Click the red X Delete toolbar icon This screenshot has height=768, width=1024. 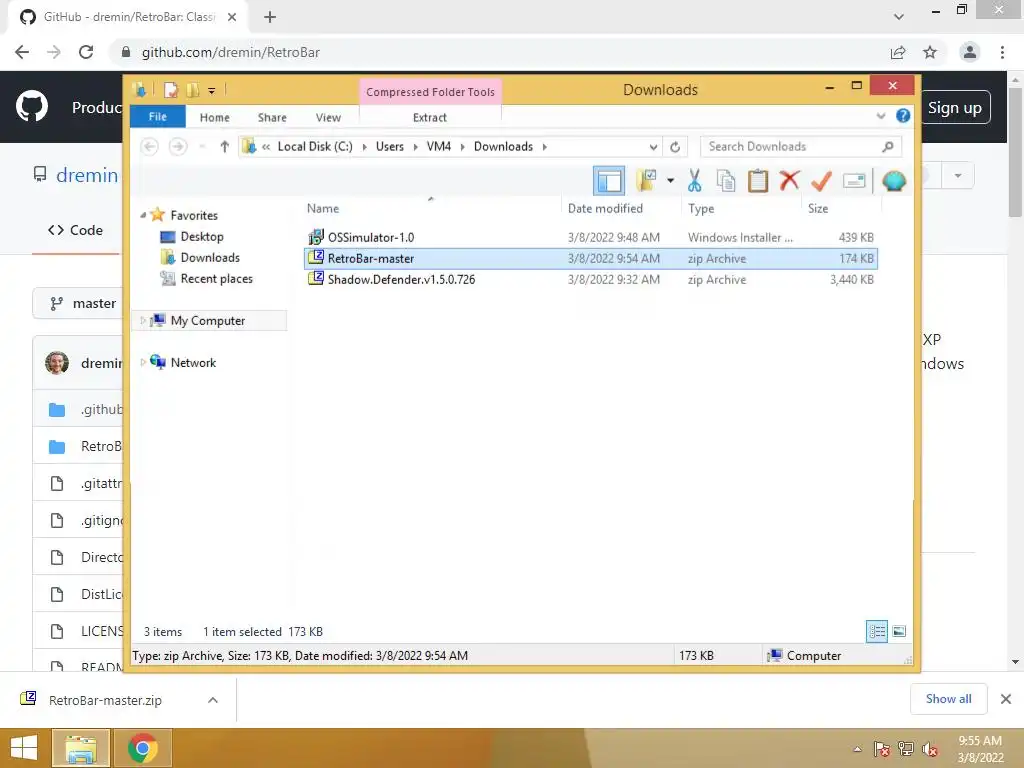(790, 180)
